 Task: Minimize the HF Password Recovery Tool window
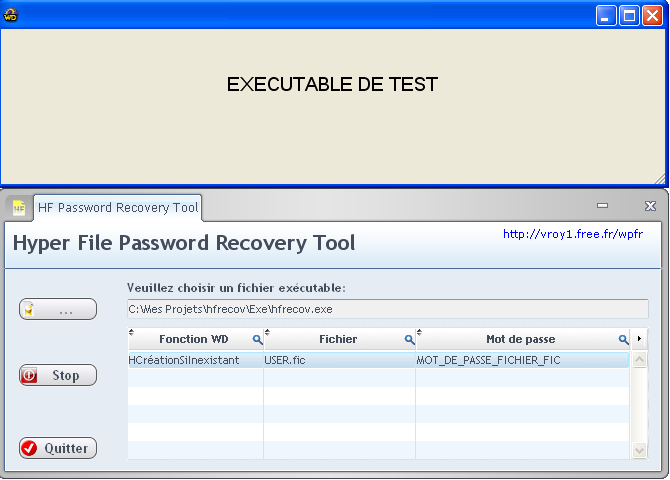pos(602,206)
